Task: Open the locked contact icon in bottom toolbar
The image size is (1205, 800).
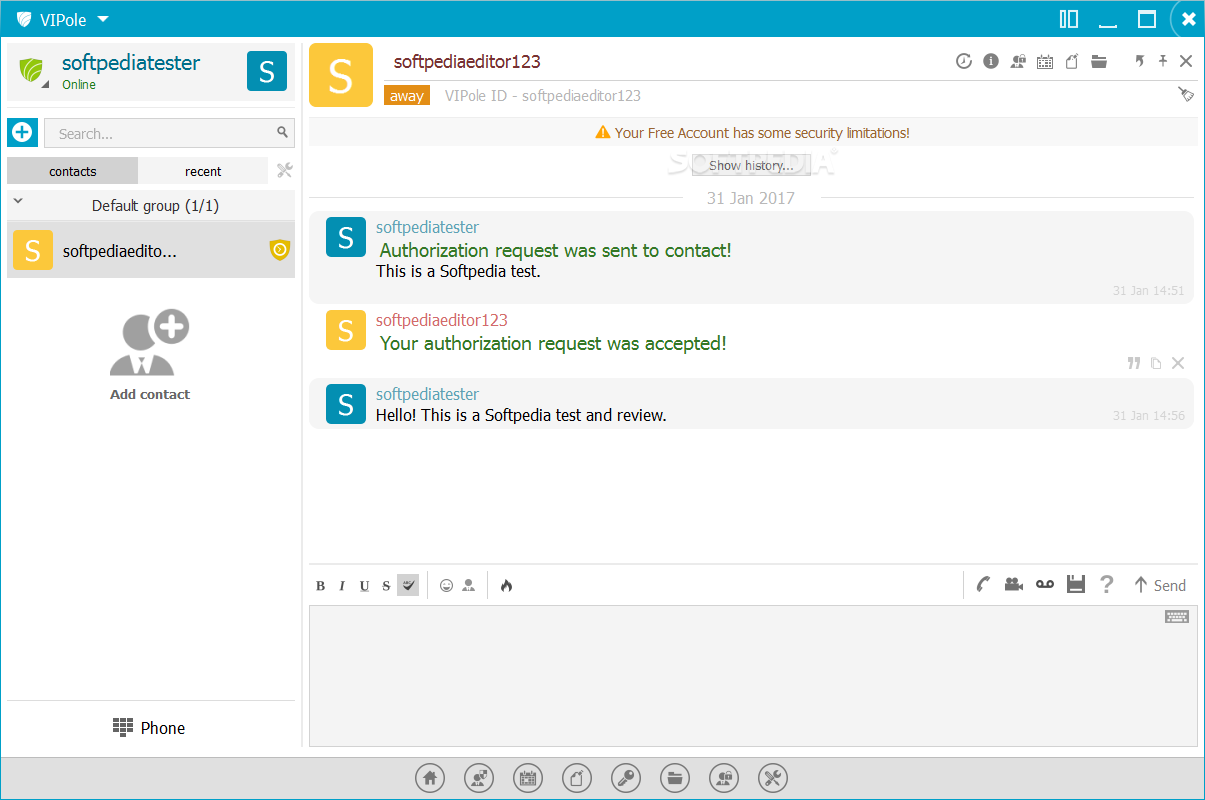Action: (724, 777)
